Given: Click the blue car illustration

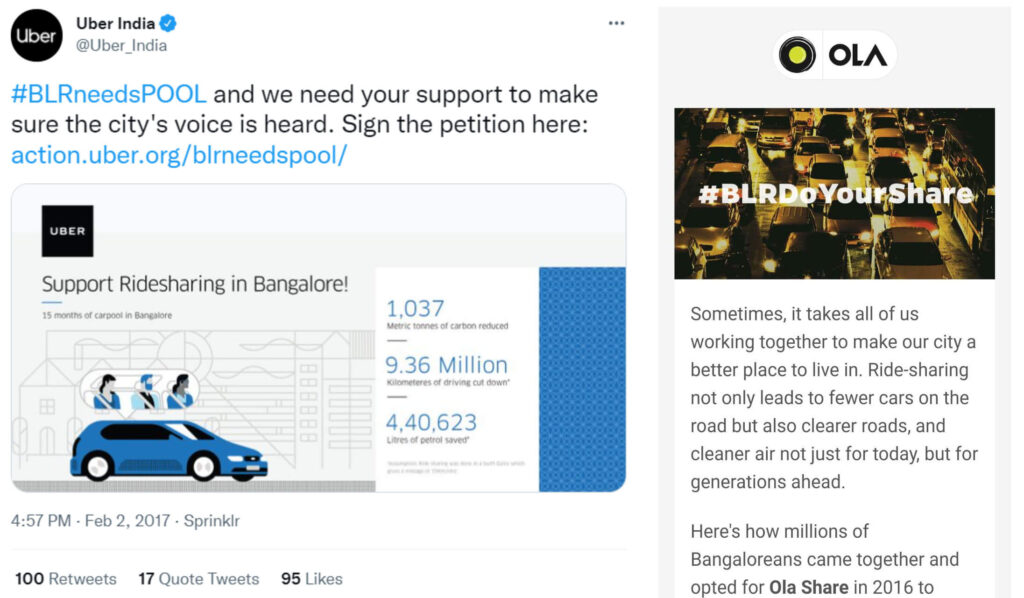Looking at the screenshot, I should click(168, 450).
